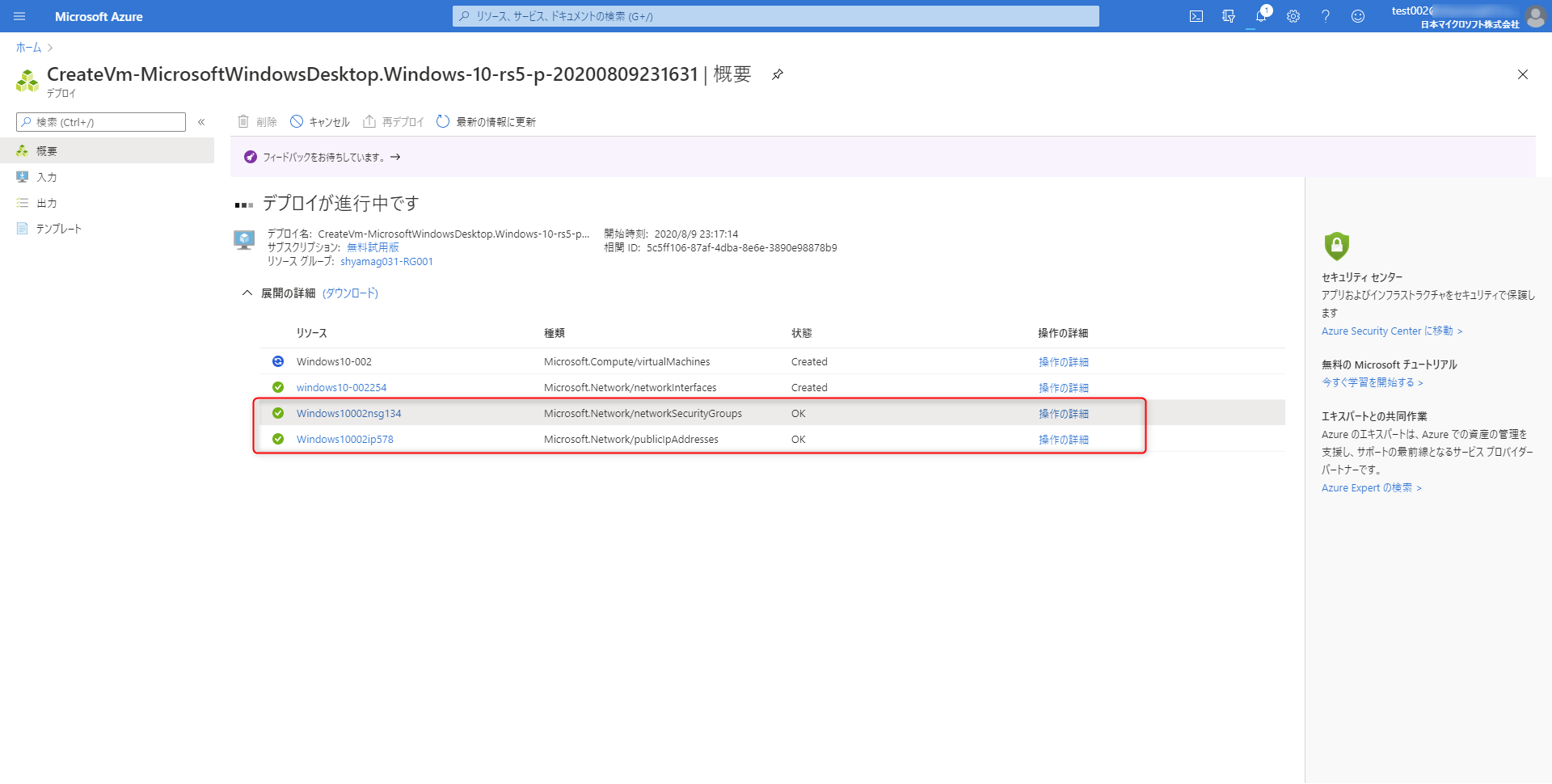This screenshot has height=784, width=1552.
Task: Open the Windows10002ip578 resource
Action: coord(344,440)
